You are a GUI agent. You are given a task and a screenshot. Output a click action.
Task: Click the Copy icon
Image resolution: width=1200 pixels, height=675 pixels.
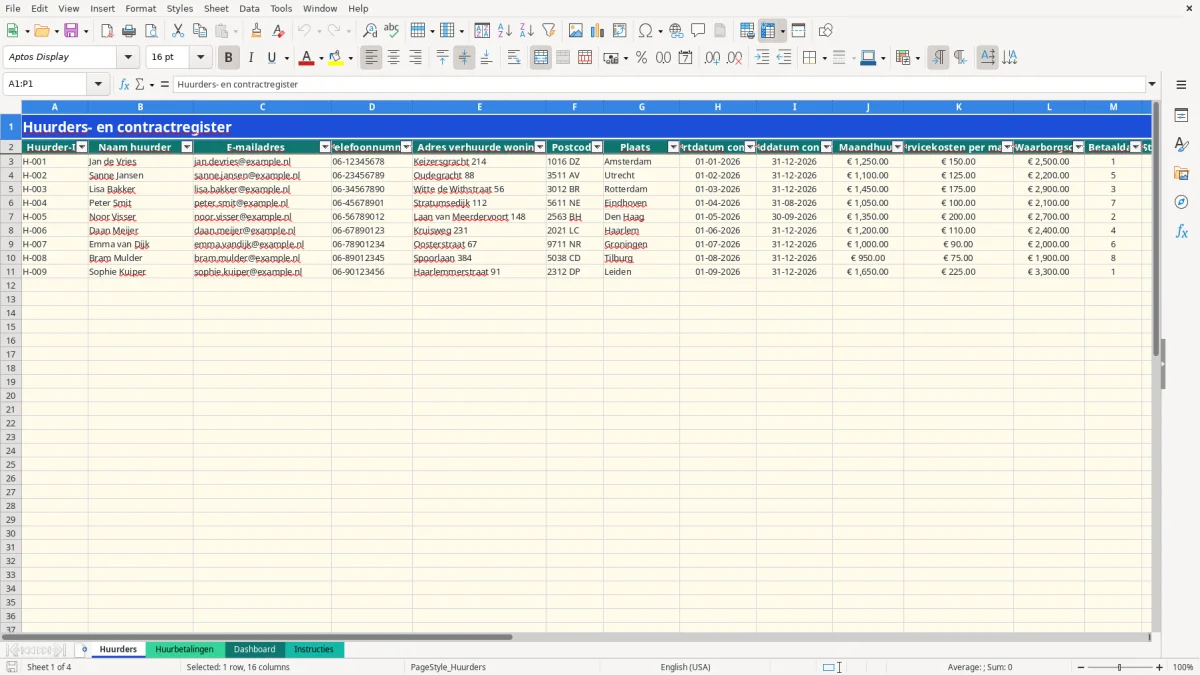[x=200, y=31]
